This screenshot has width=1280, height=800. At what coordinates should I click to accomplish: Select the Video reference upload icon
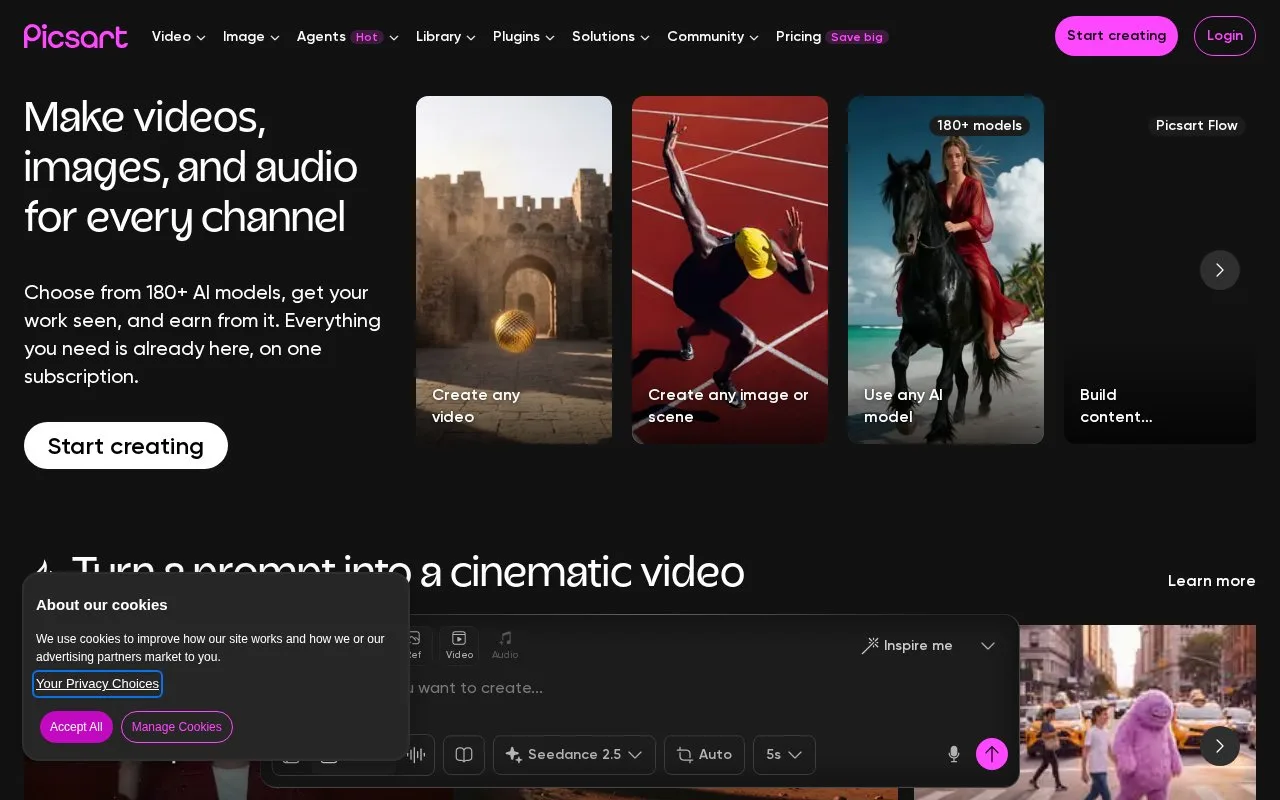click(459, 645)
